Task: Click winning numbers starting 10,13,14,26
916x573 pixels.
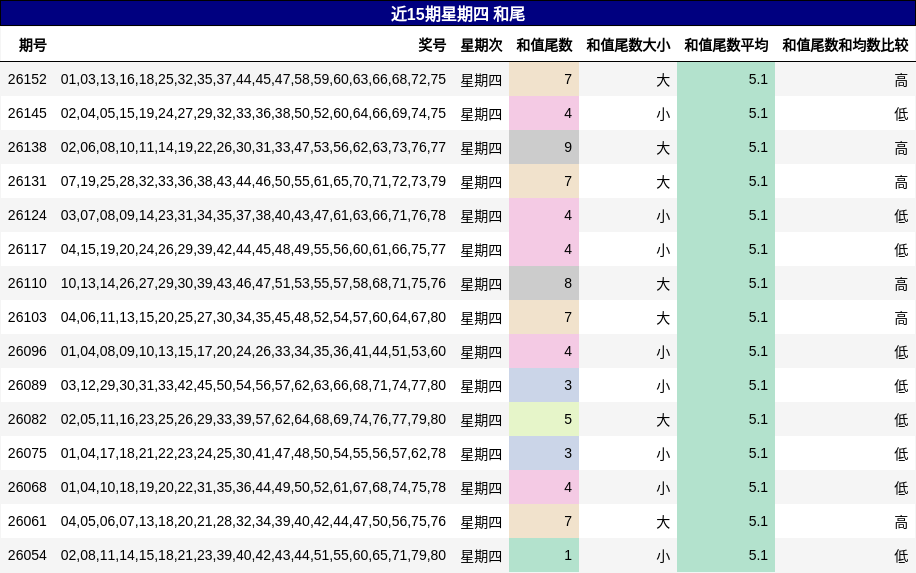Action: (253, 283)
